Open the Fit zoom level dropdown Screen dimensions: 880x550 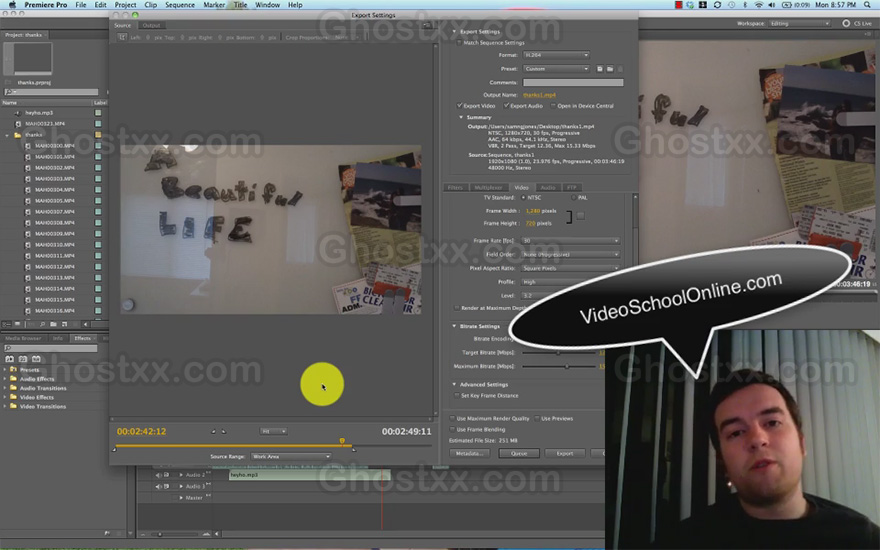click(273, 432)
